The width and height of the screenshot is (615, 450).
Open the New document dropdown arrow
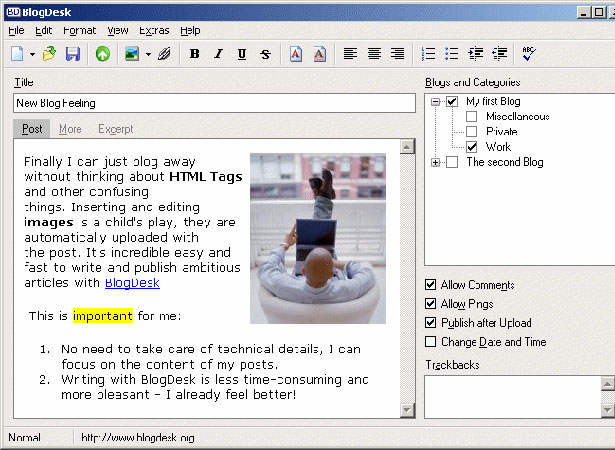point(32,54)
